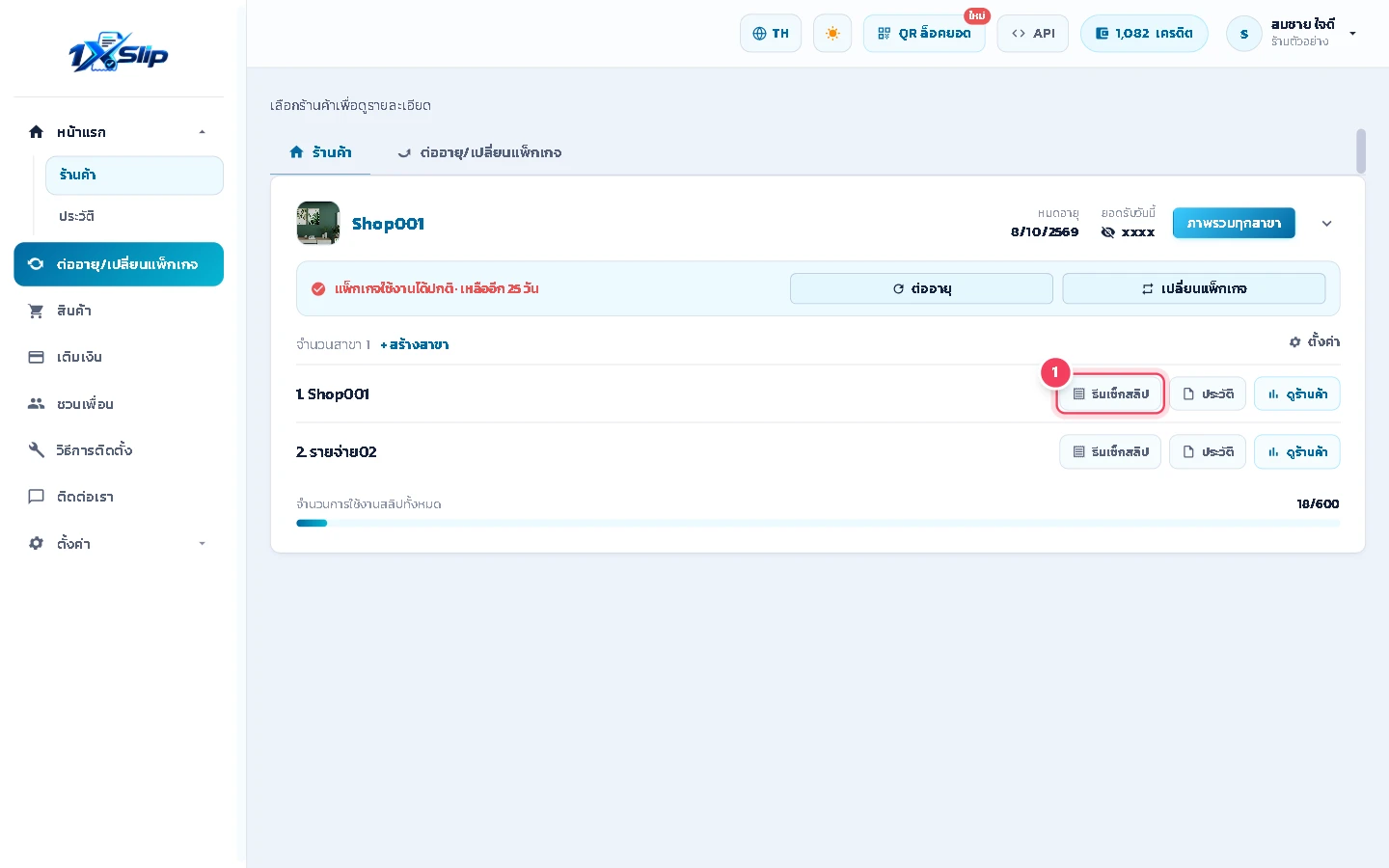Click the 1xSlip logo

[x=119, y=54]
